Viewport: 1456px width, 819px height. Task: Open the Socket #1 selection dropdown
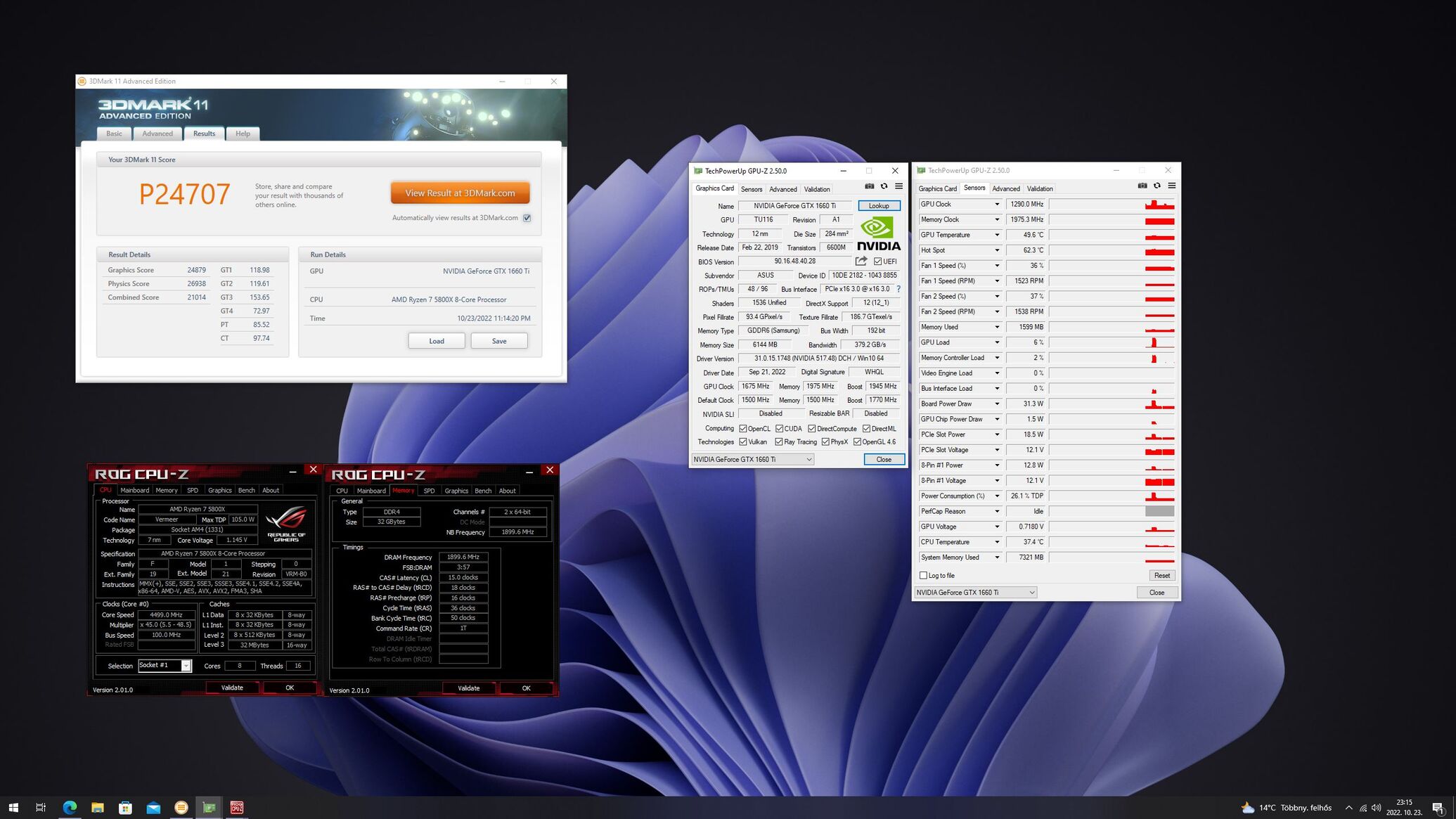(x=186, y=665)
